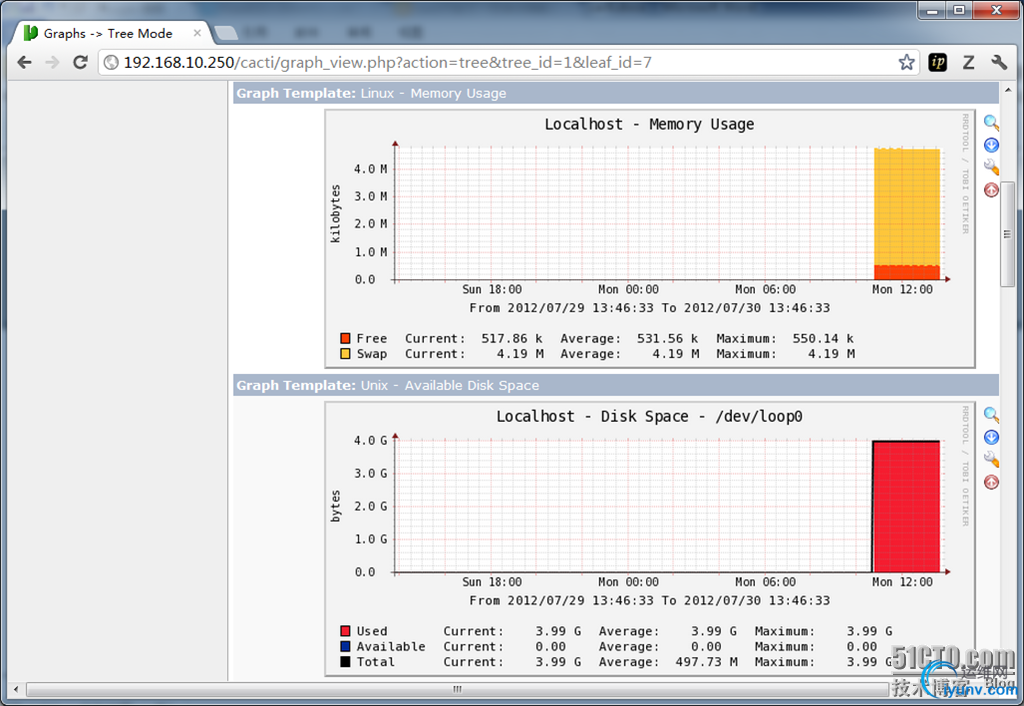Click the vertical scrollbar up arrow

pyautogui.click(x=1007, y=91)
